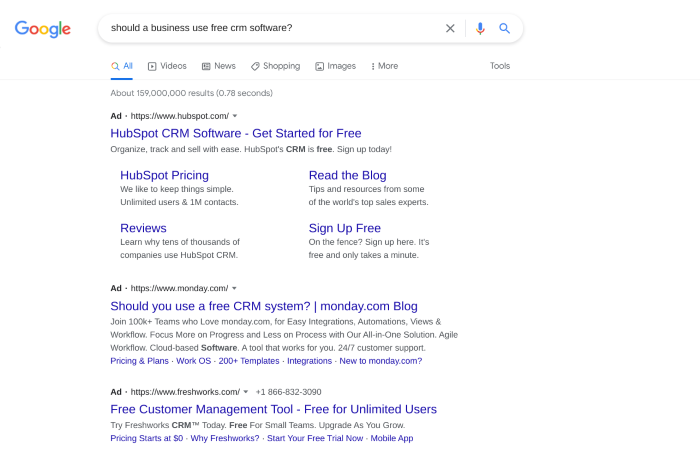
Task: Switch to the News tab
Action: point(219,66)
